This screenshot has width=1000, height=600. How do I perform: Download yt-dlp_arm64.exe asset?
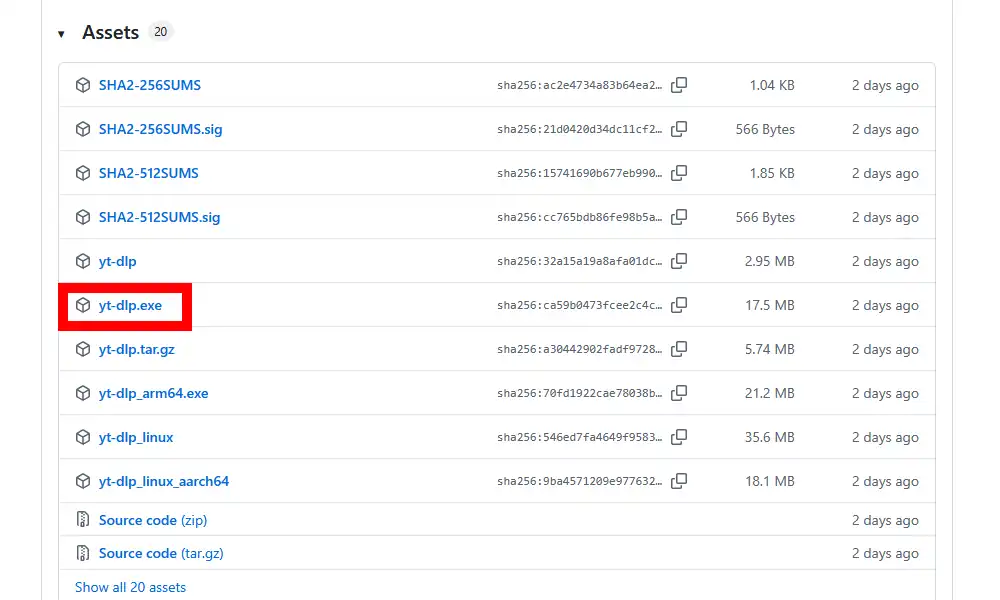153,393
